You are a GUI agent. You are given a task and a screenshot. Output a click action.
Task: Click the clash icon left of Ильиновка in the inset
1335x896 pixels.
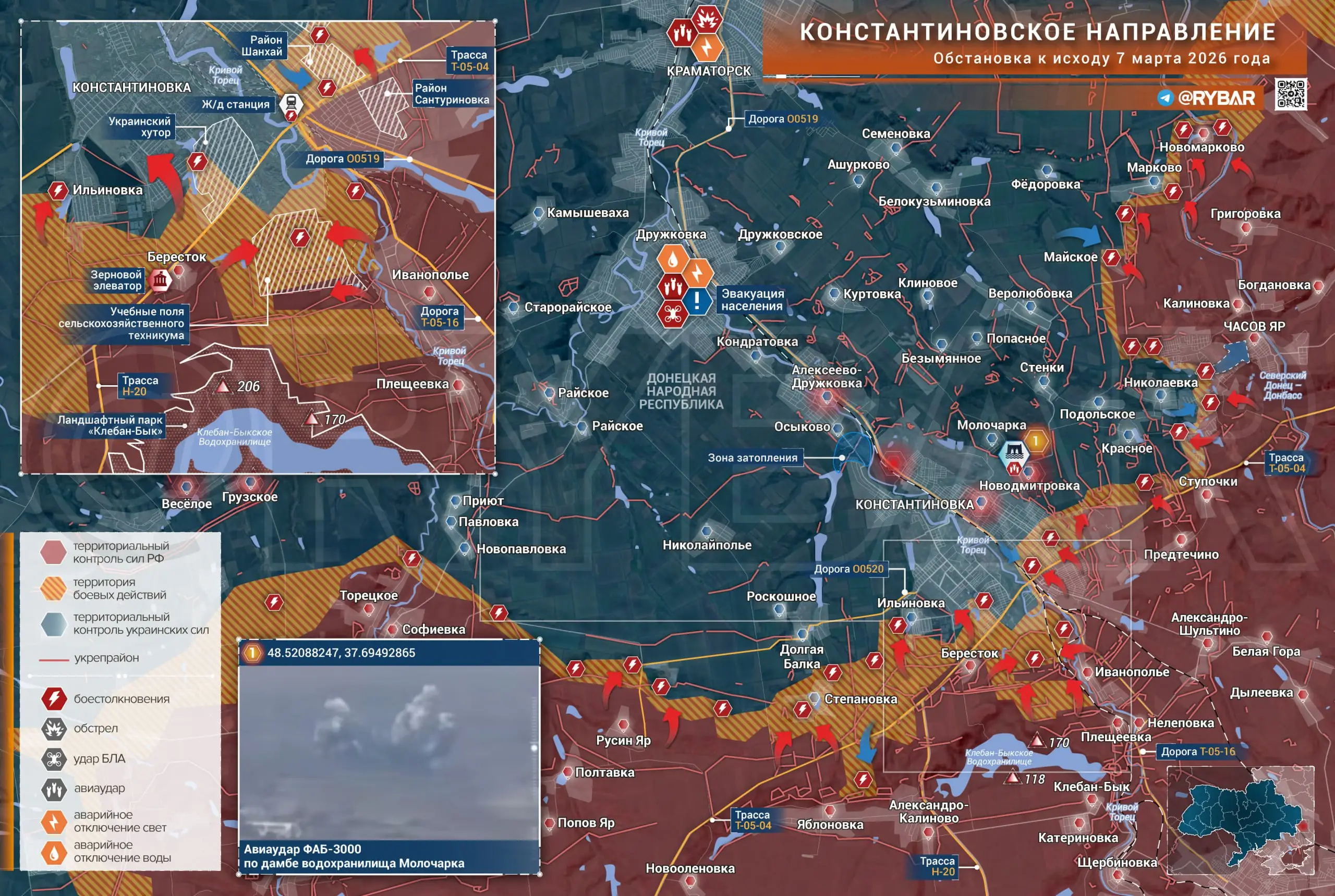coord(58,190)
